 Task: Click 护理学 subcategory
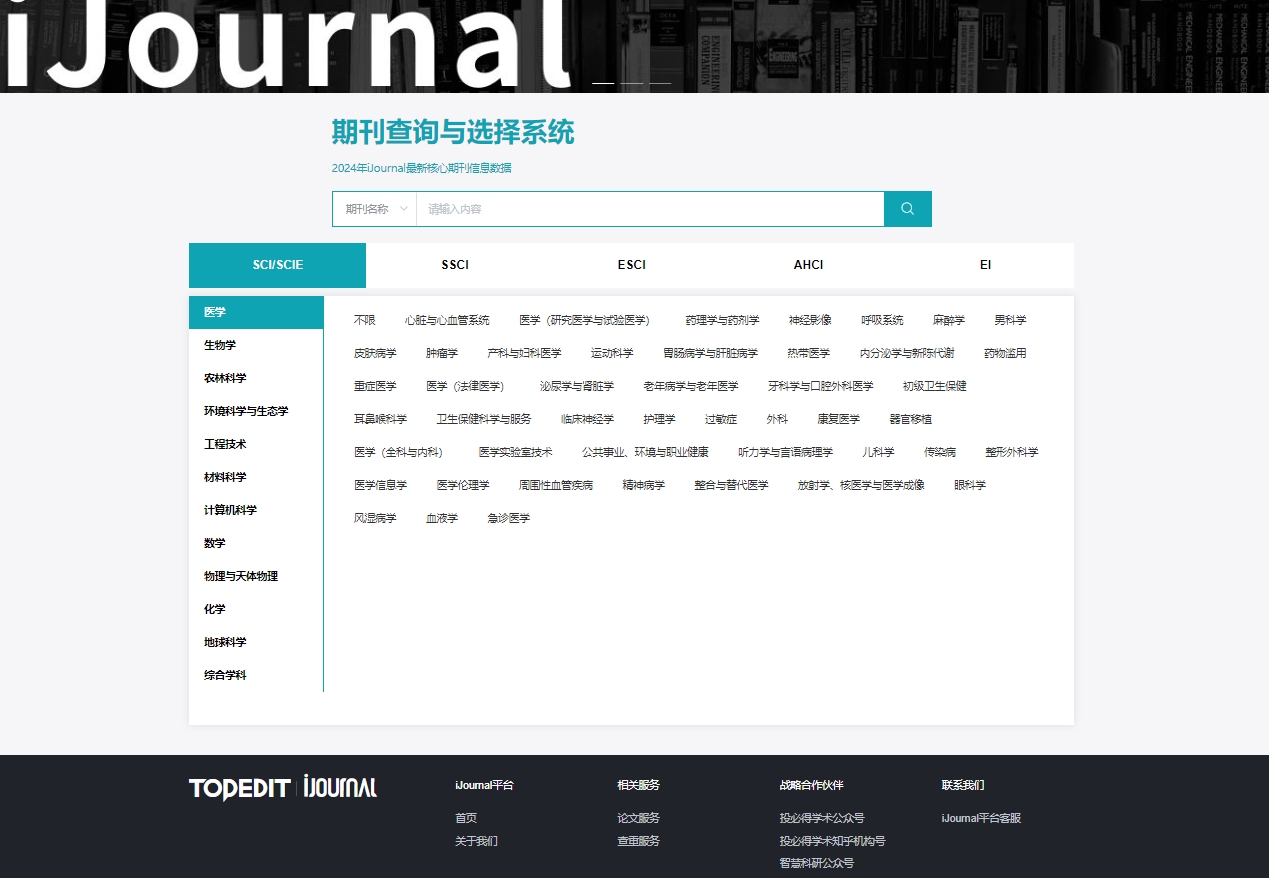point(659,419)
